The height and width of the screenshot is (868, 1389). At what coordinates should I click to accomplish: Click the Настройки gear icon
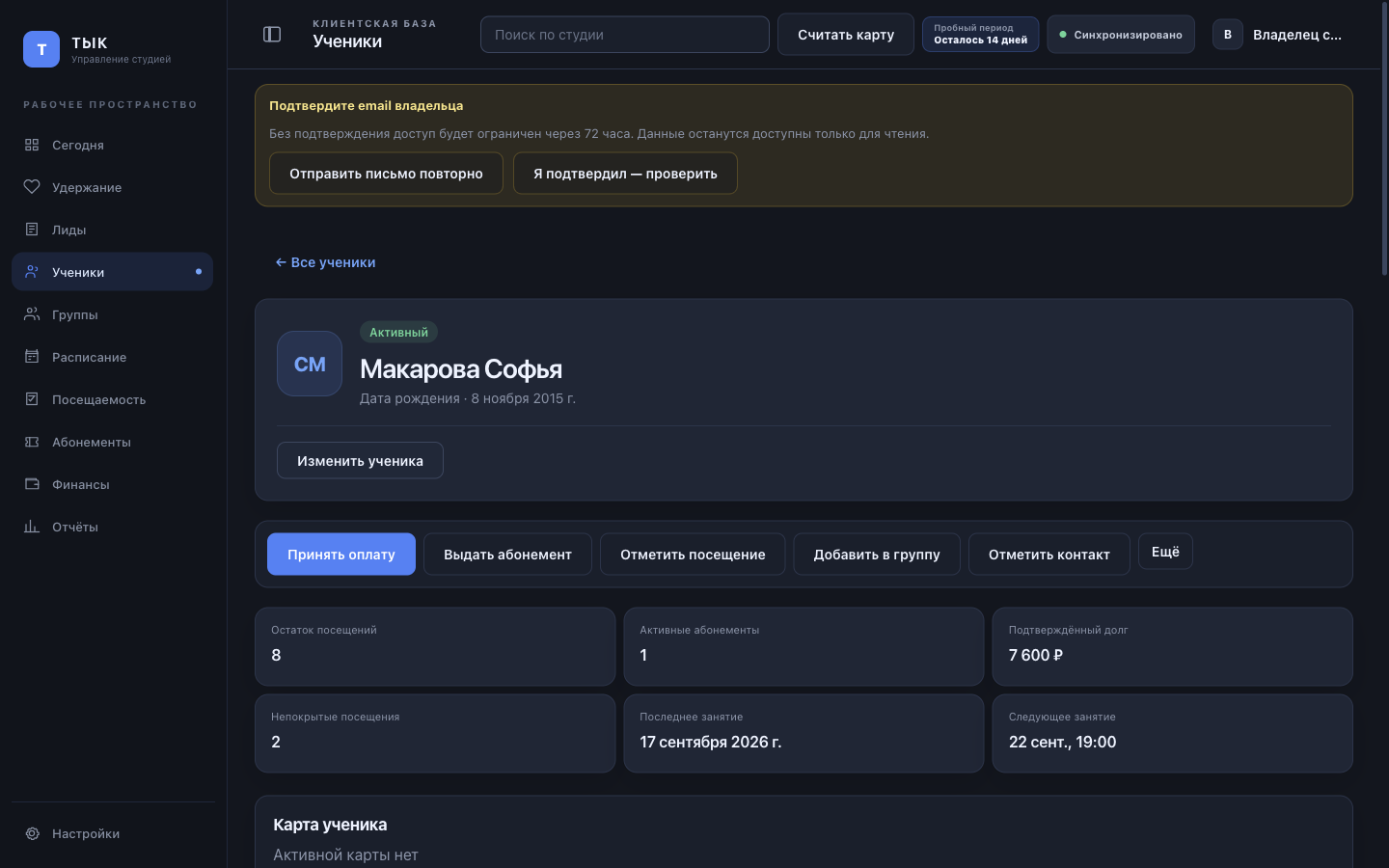click(32, 833)
